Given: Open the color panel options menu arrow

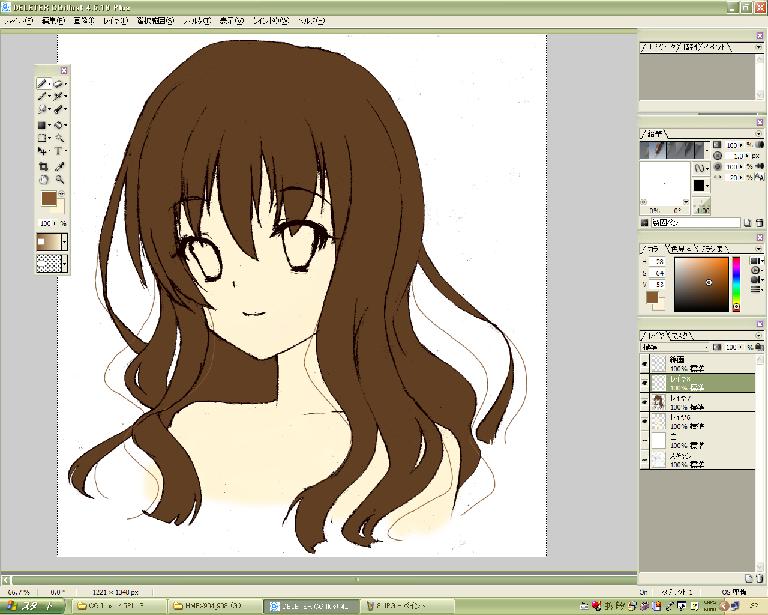Looking at the screenshot, I should coord(759,249).
